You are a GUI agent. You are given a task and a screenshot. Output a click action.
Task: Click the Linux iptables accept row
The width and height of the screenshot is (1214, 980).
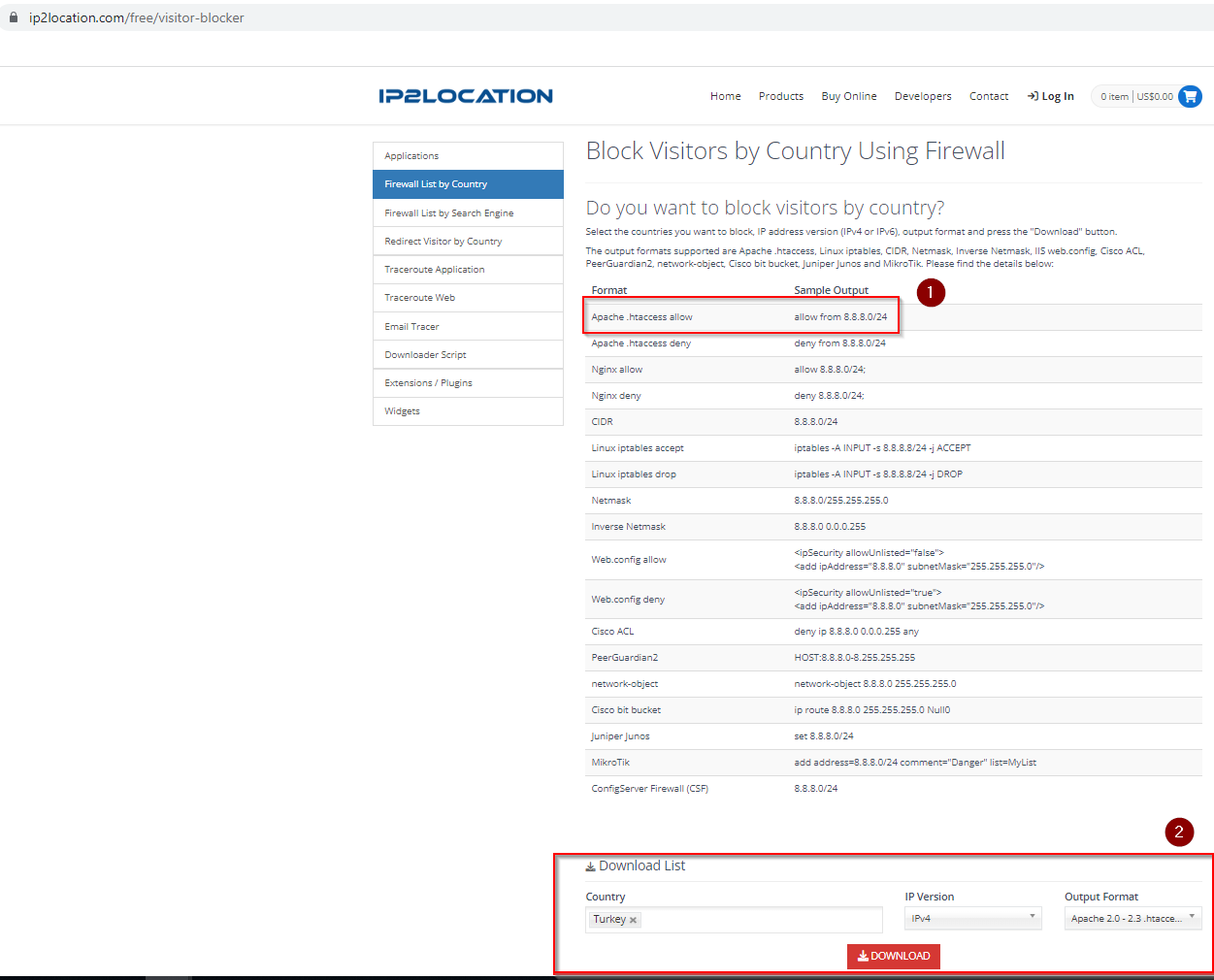894,448
